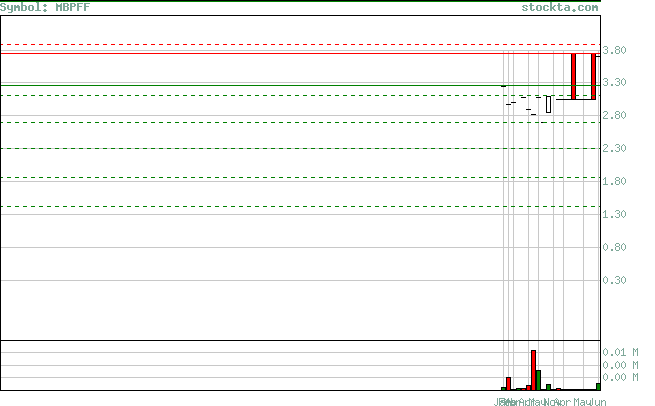Image resolution: width=655 pixels, height=406 pixels.
Task: Select the 1.30 price axis label
Action: click(614, 214)
